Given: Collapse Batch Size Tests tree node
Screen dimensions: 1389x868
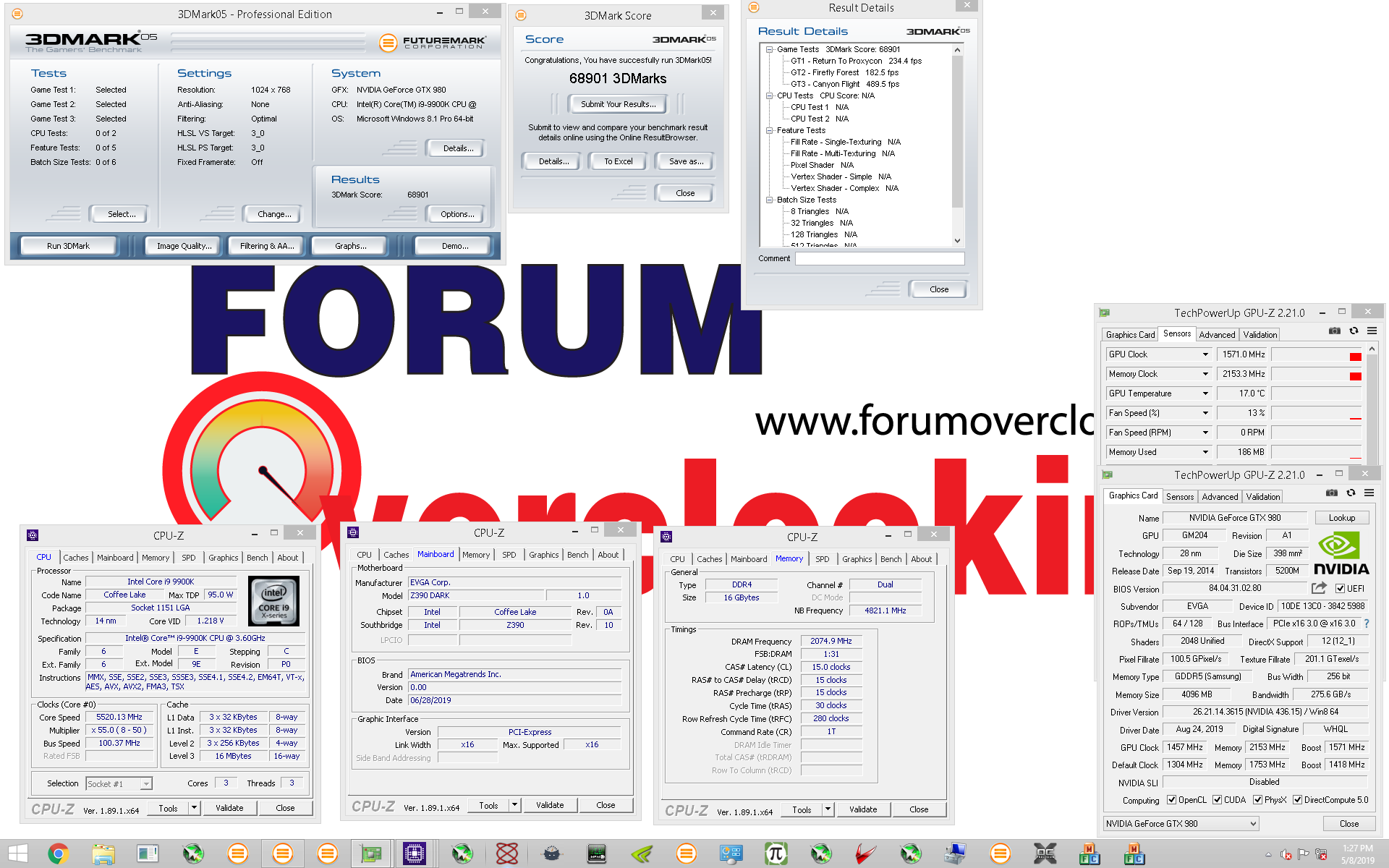Looking at the screenshot, I should [770, 200].
